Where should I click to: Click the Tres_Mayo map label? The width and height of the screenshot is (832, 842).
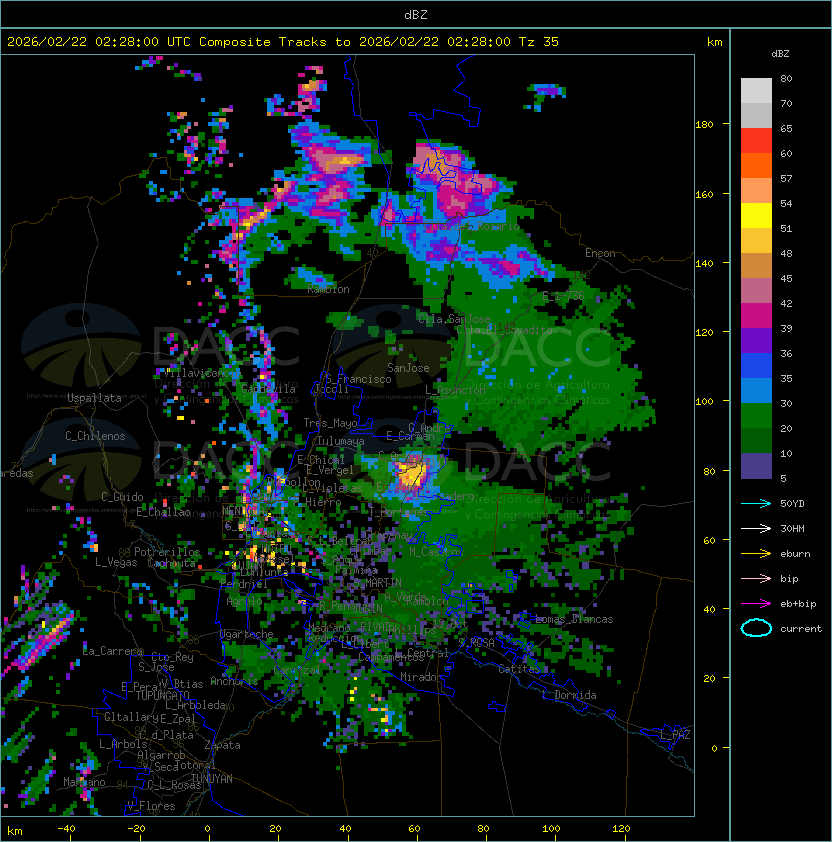tap(330, 423)
